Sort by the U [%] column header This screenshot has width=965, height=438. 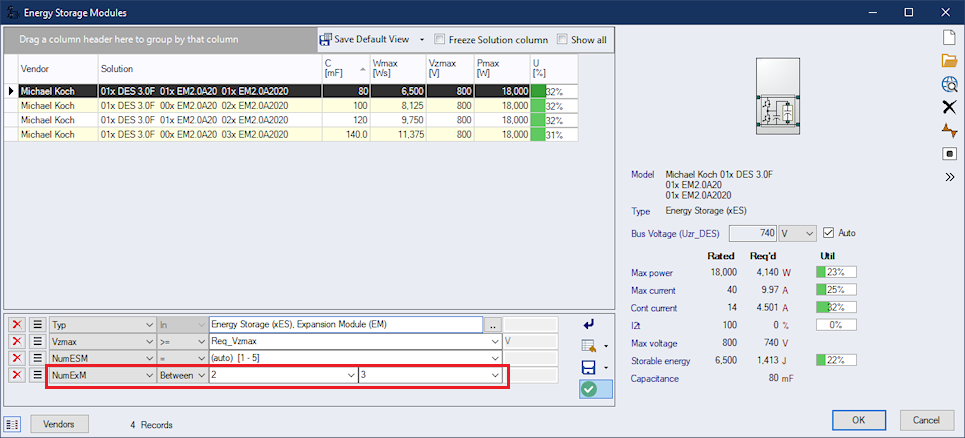coord(554,68)
